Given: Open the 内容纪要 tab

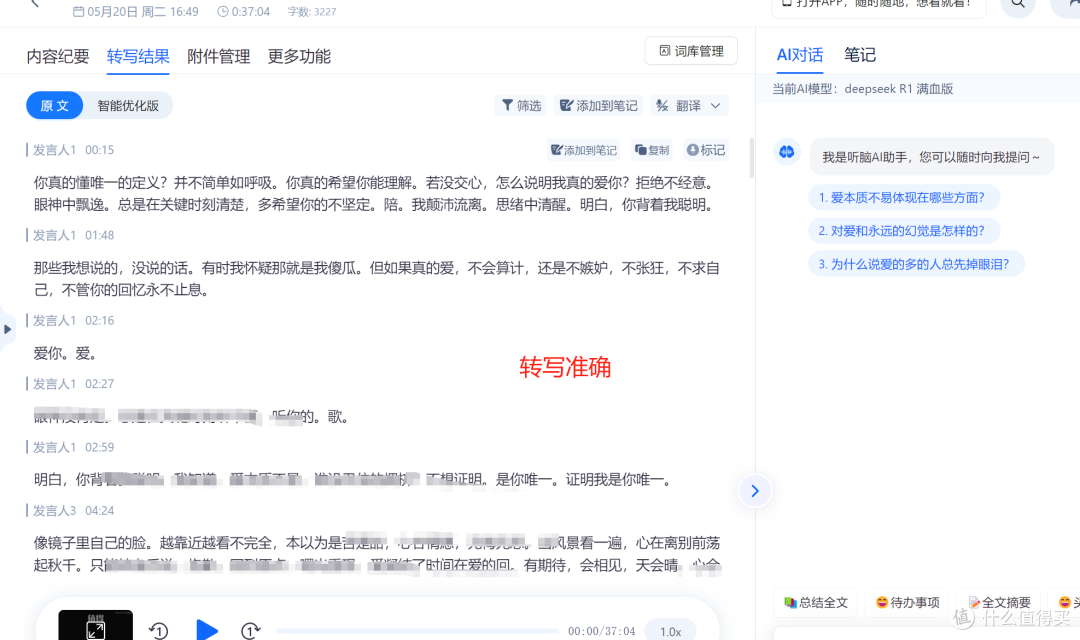Looking at the screenshot, I should (58, 56).
